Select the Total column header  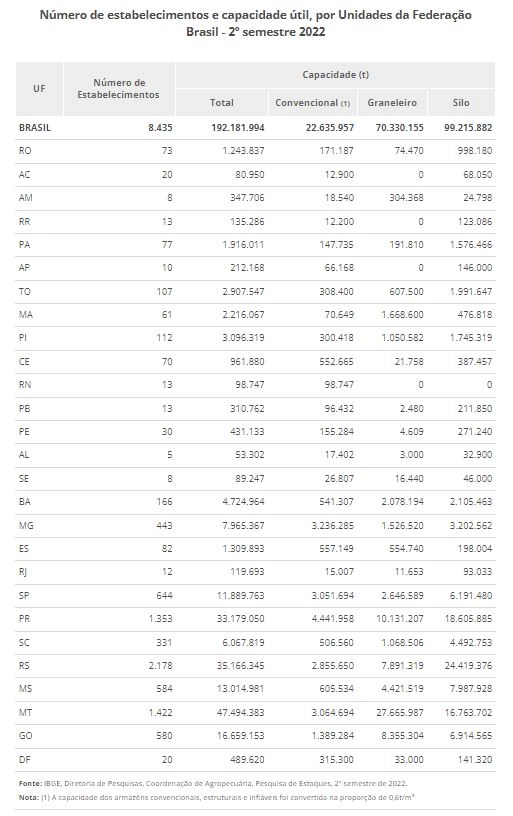pyautogui.click(x=222, y=103)
